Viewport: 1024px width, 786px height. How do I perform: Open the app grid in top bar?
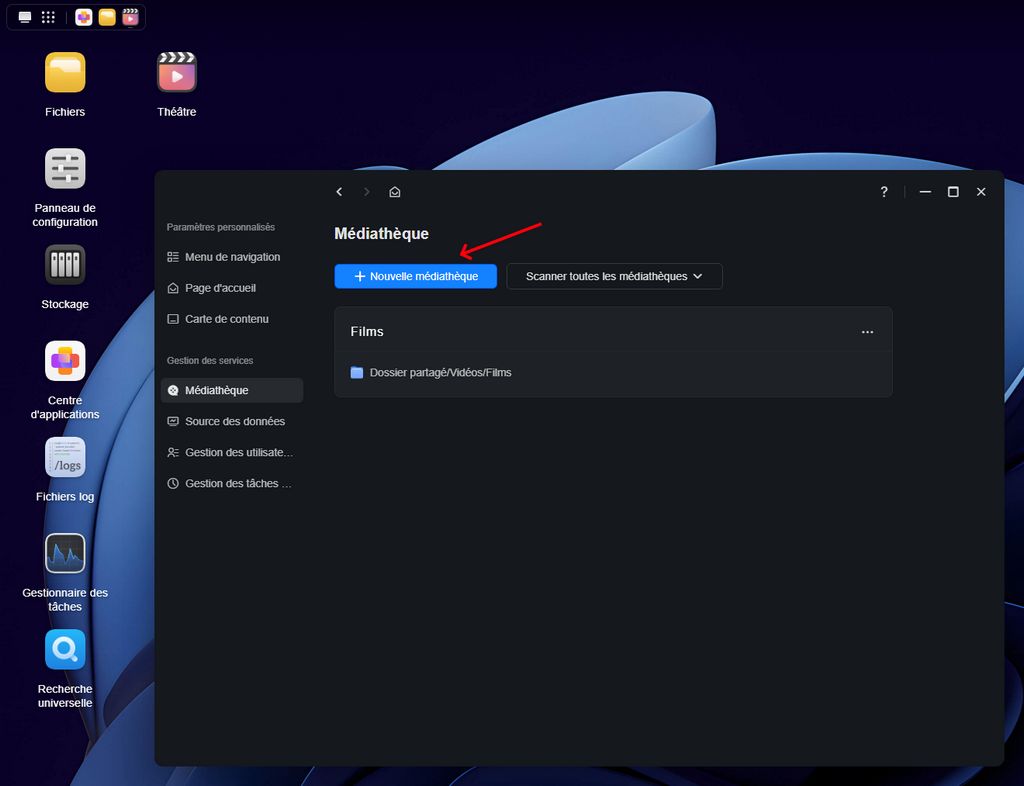[49, 17]
